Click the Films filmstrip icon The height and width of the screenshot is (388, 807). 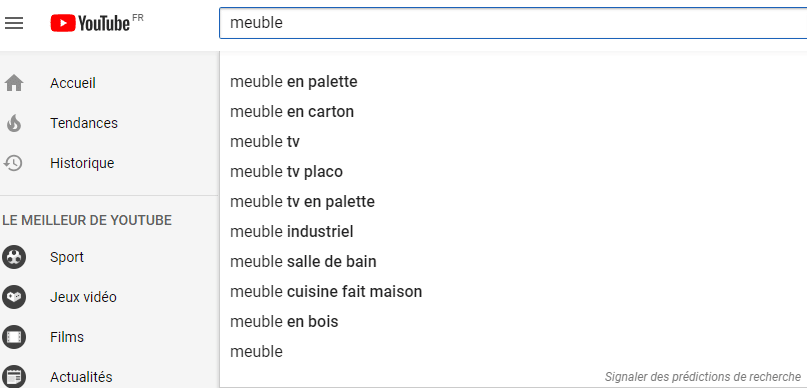(x=13, y=338)
